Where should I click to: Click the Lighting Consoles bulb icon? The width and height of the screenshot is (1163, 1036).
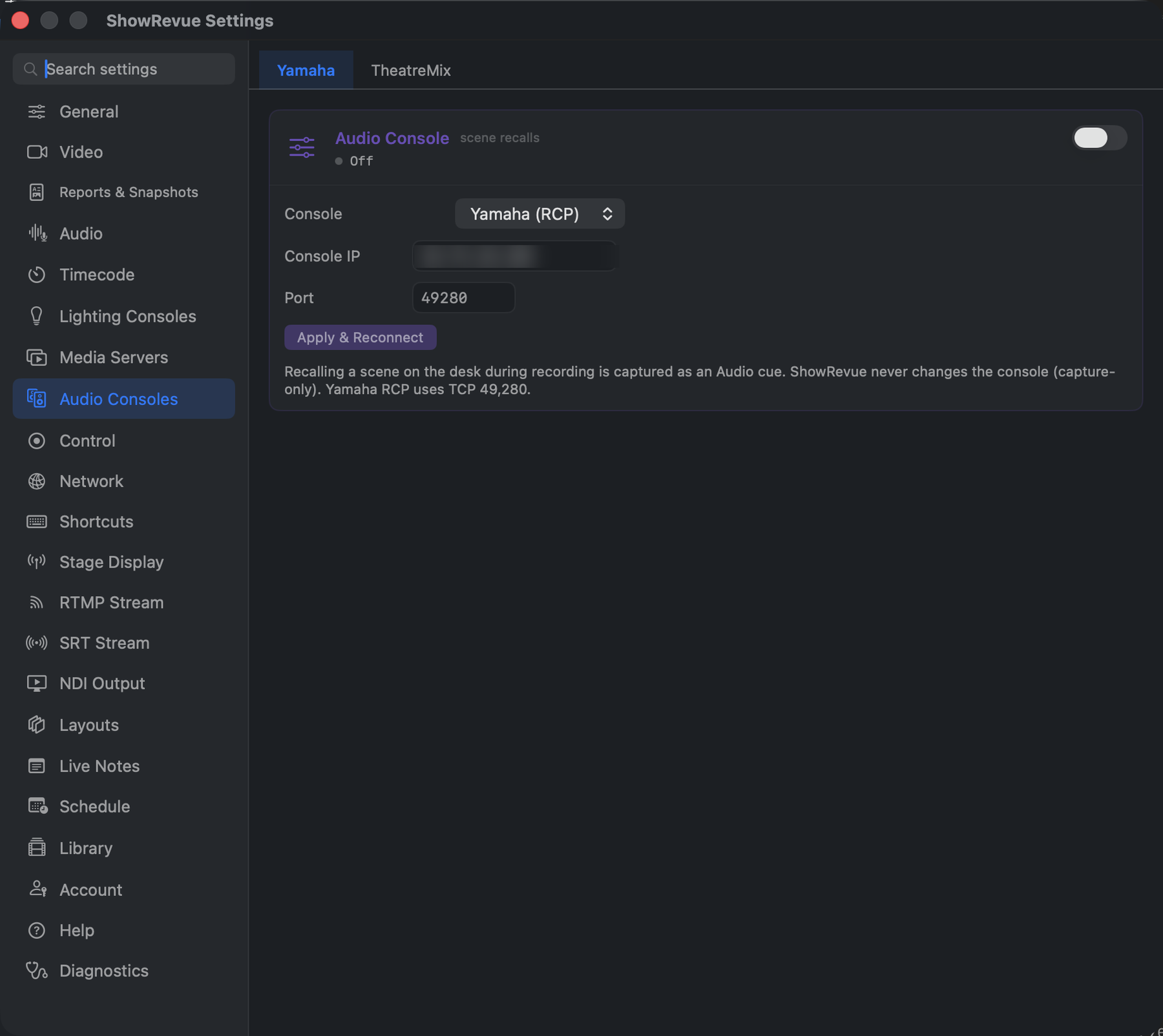pos(37,316)
